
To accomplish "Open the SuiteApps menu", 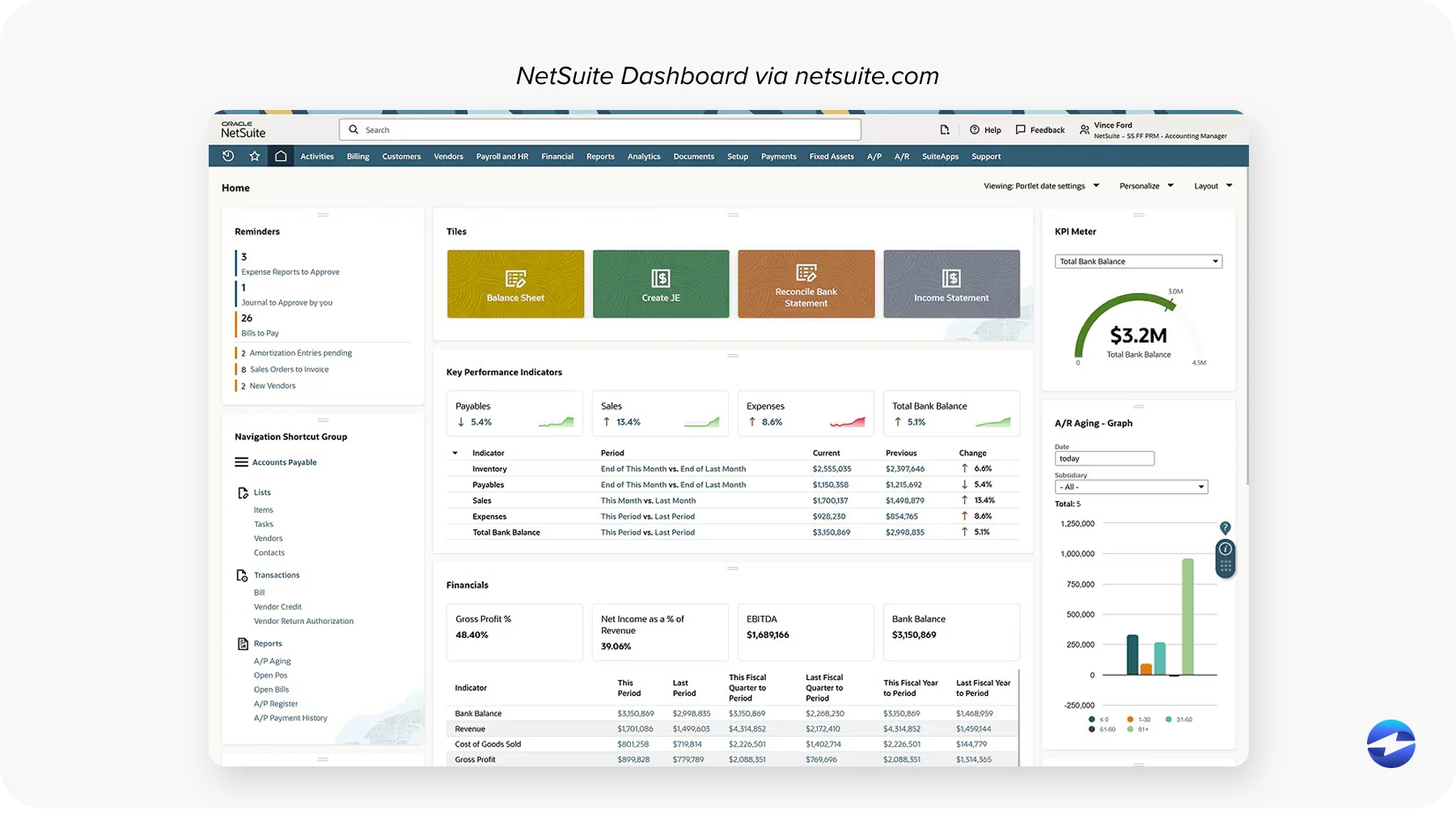I will [940, 157].
